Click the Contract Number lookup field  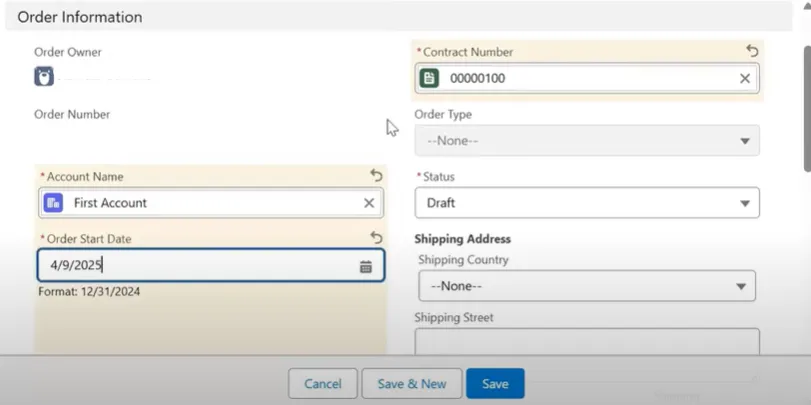[590, 78]
